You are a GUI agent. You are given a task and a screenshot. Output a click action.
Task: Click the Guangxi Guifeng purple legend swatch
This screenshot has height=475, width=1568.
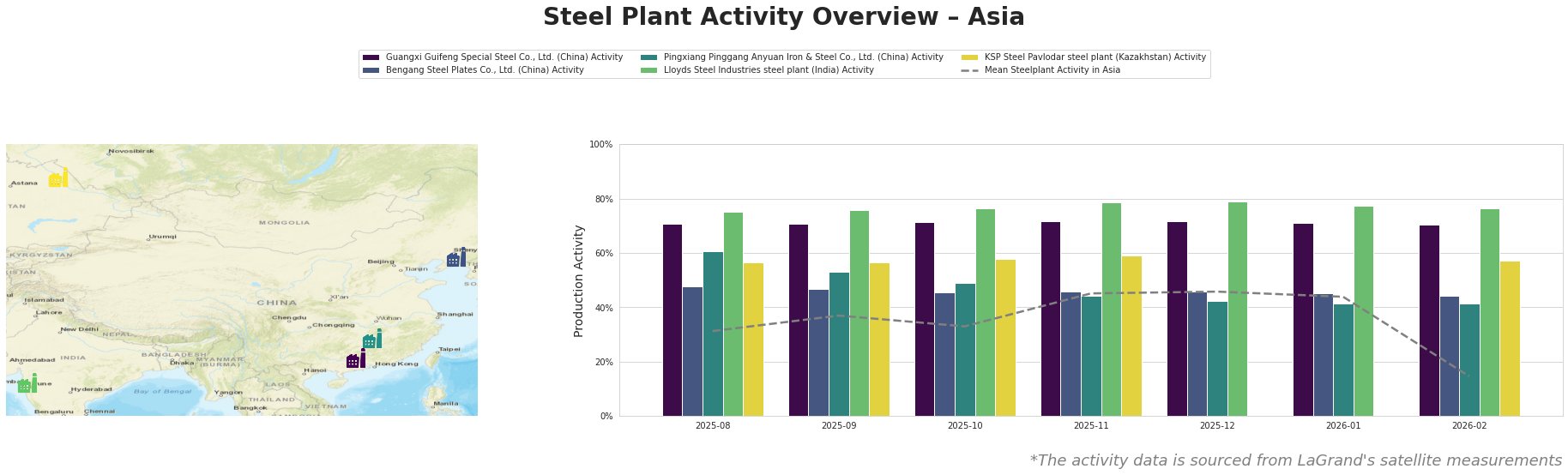point(371,57)
